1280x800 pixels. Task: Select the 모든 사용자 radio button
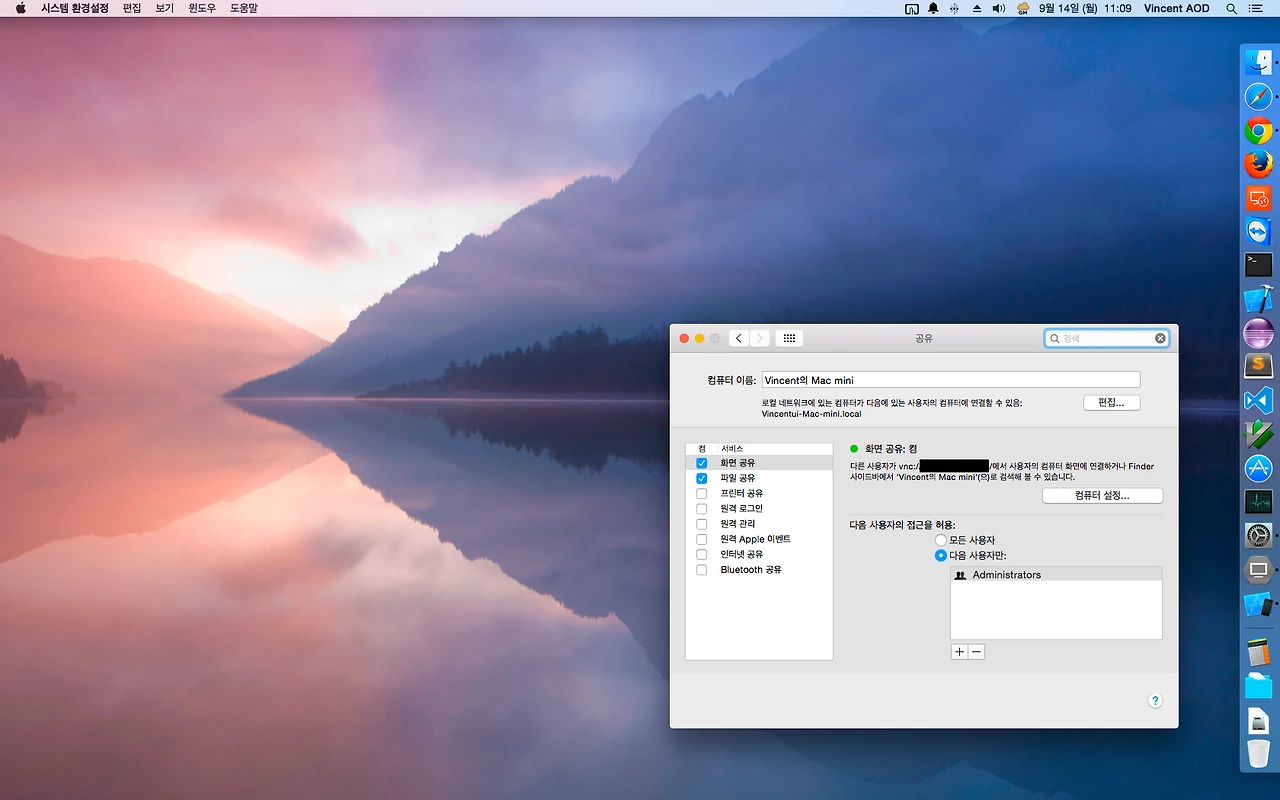[x=941, y=540]
